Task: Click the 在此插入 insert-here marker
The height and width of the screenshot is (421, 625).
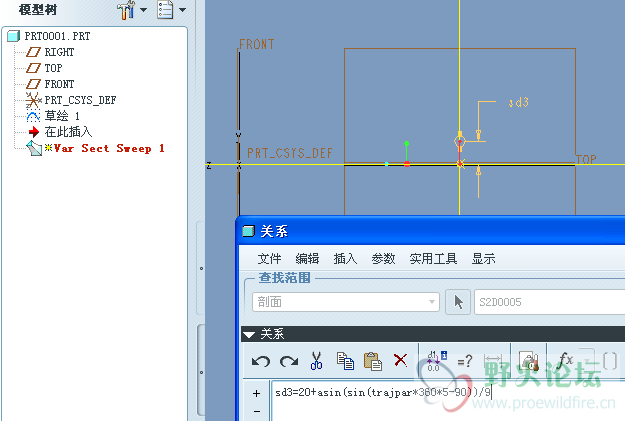Action: [68, 132]
